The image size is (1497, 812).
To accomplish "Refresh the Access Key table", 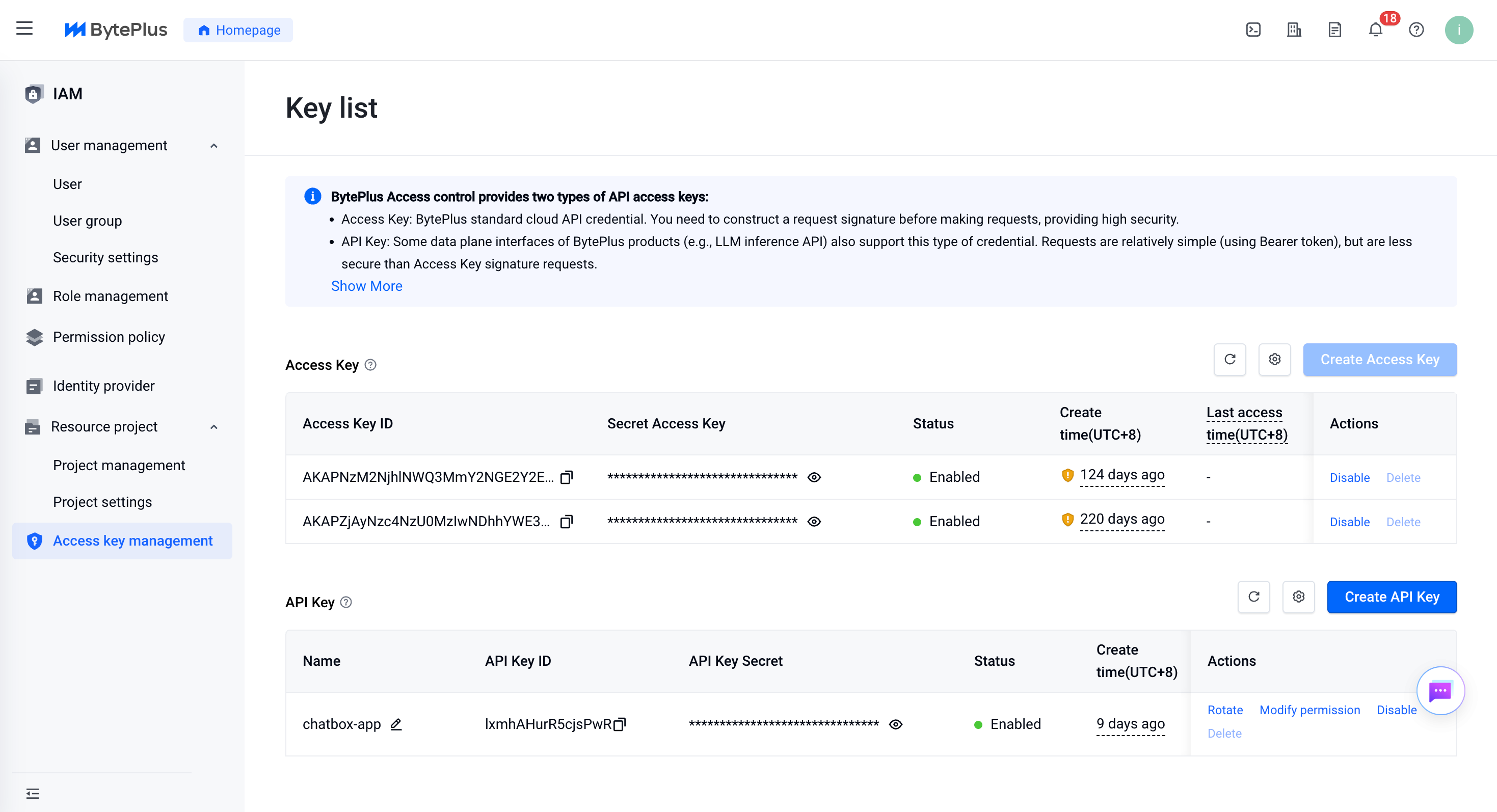I will pos(1229,360).
